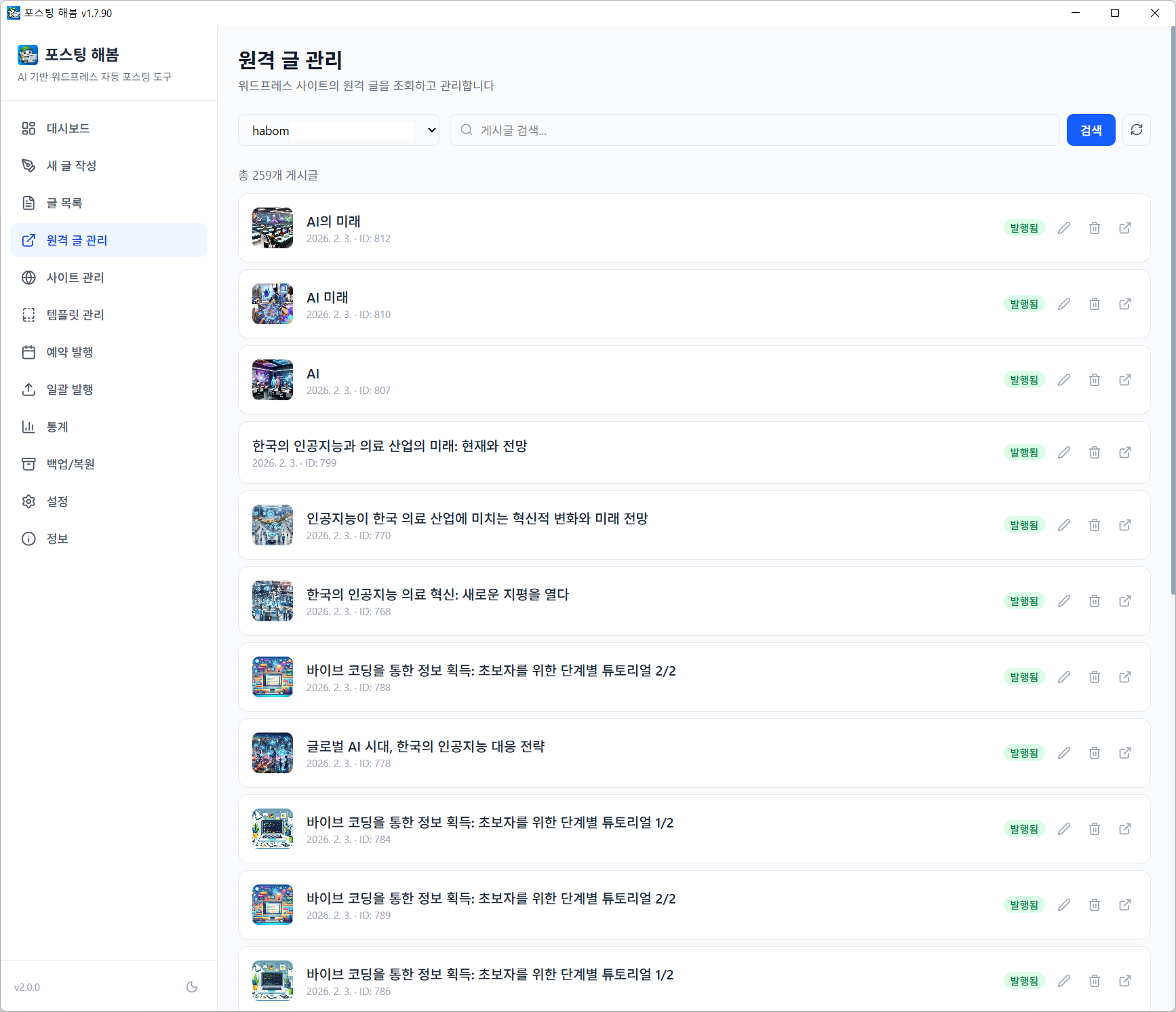The image size is (1176, 1012).
Task: Open 백업/복원 menu item
Action: 71,464
